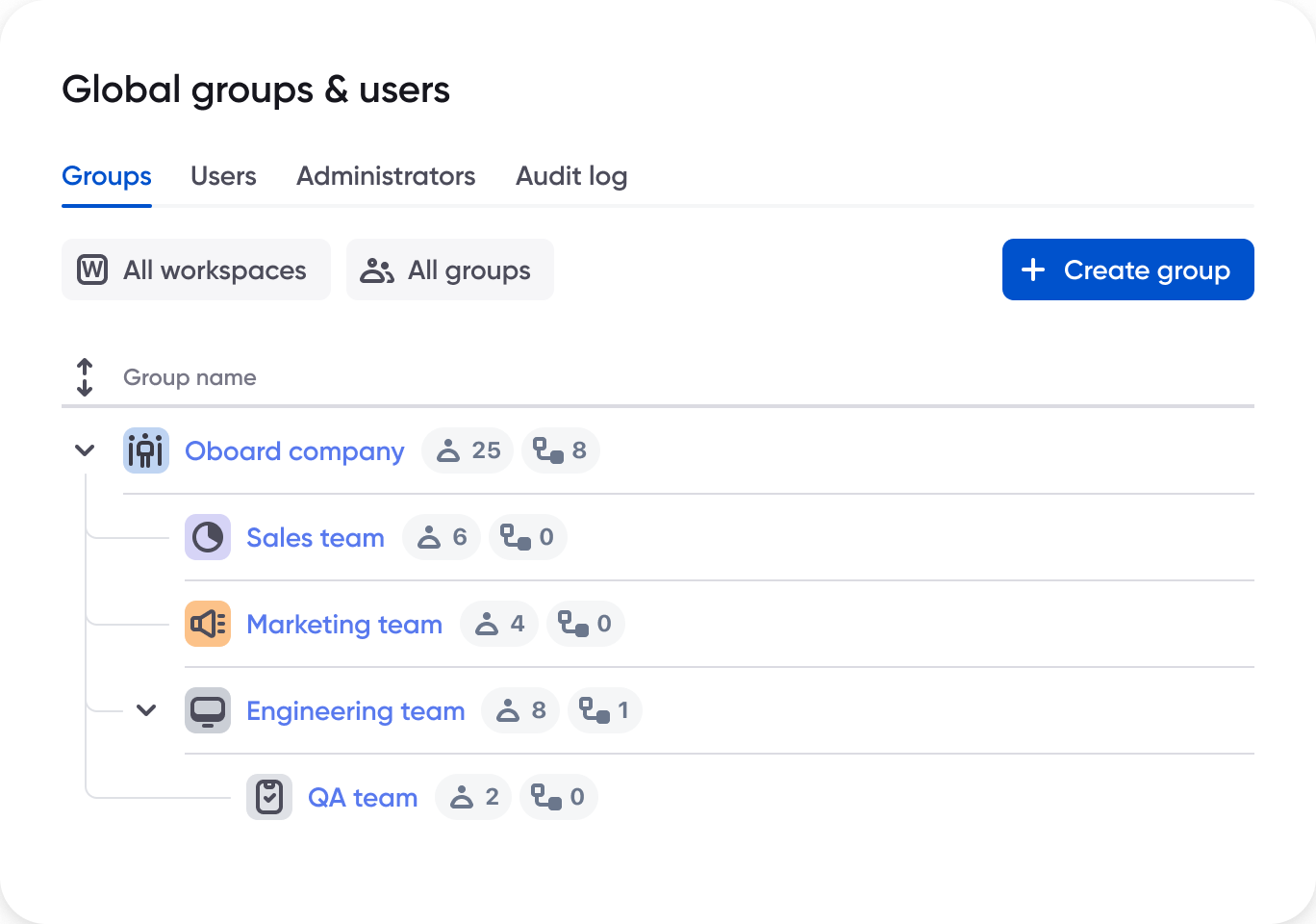Click Marketing team's 0 subgroups badge
Screen dimensions: 1316x924
586,624
